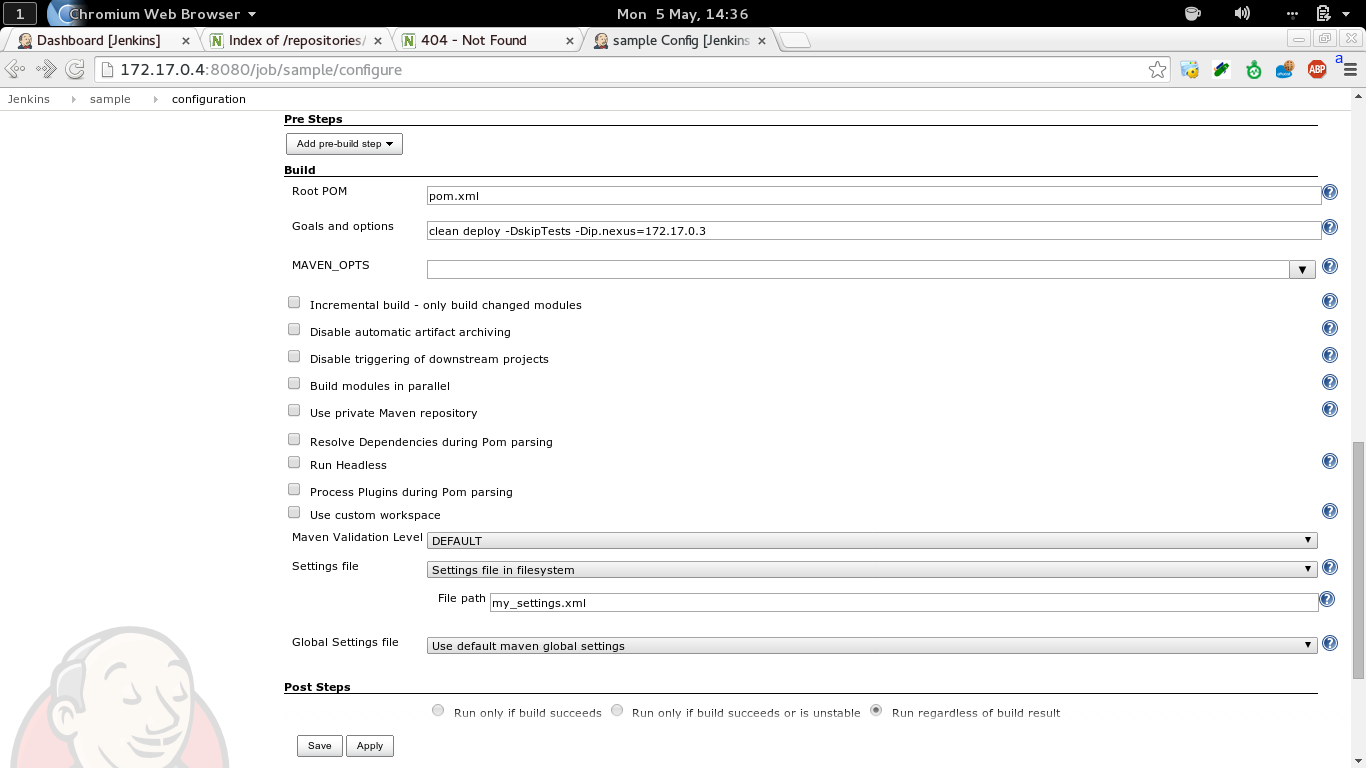Open help for Goals and options
This screenshot has height=768, width=1366.
tap(1330, 227)
